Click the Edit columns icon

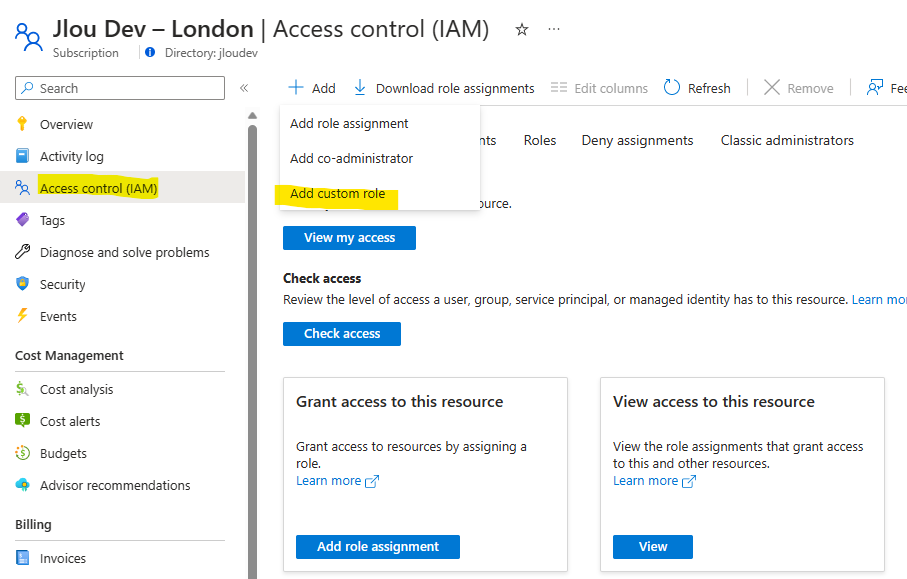point(559,87)
